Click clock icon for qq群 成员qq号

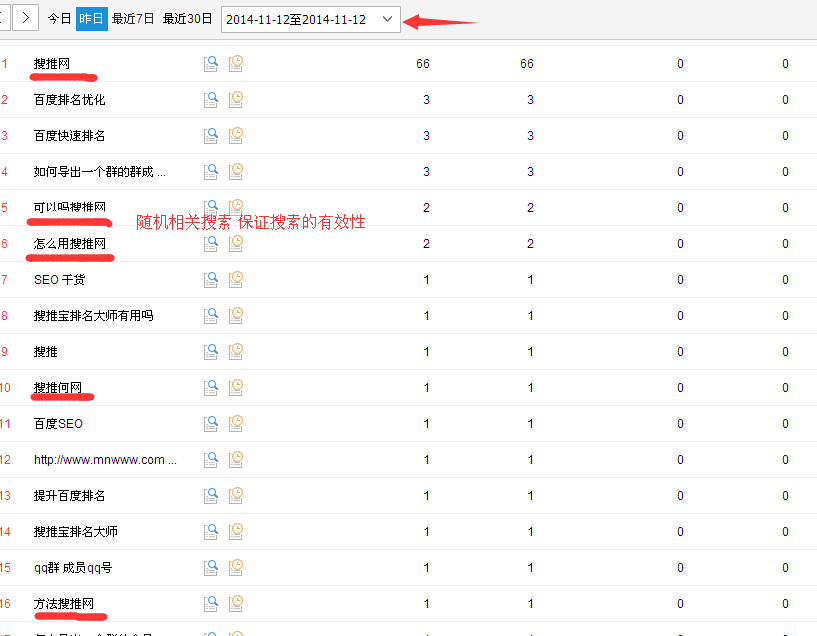pos(236,567)
